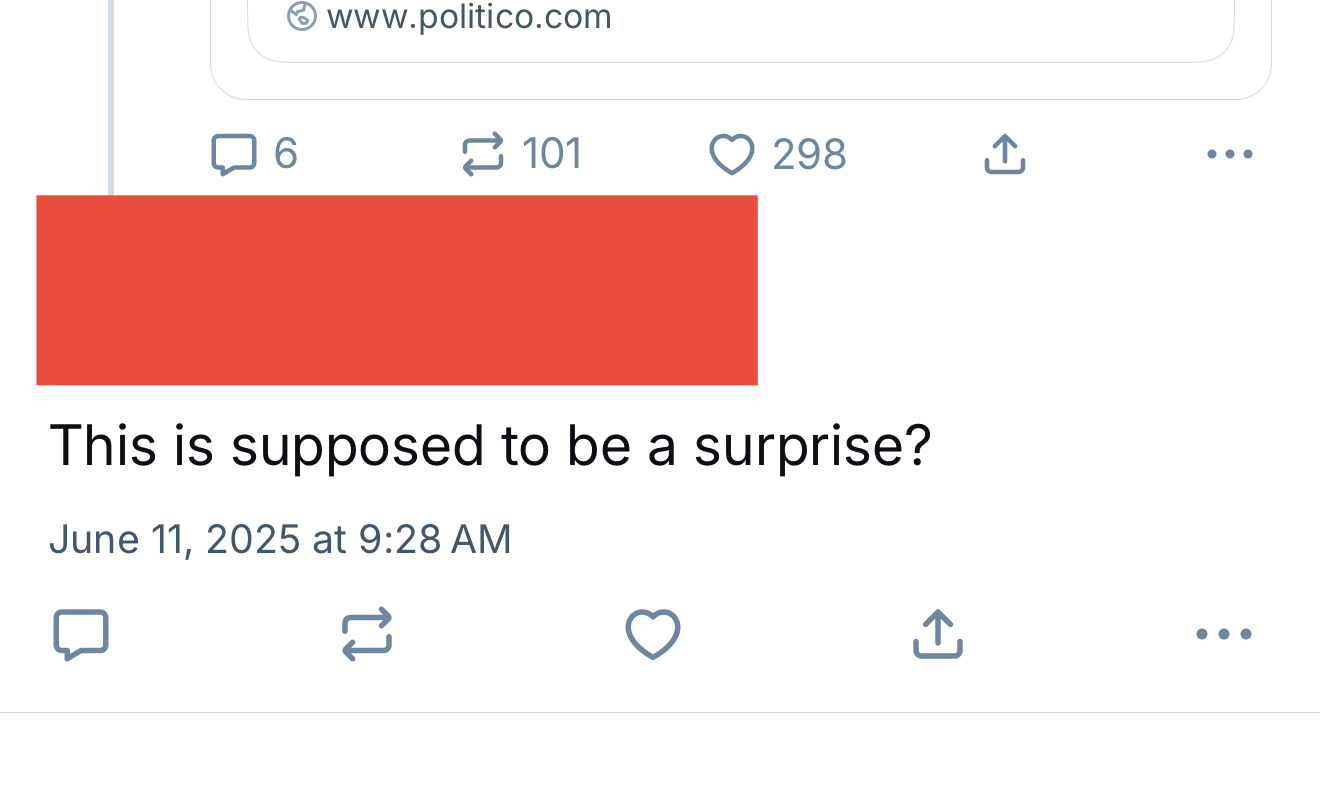This screenshot has height=809, width=1320.
Task: Share the "supposed to be a surprise" post
Action: [937, 635]
